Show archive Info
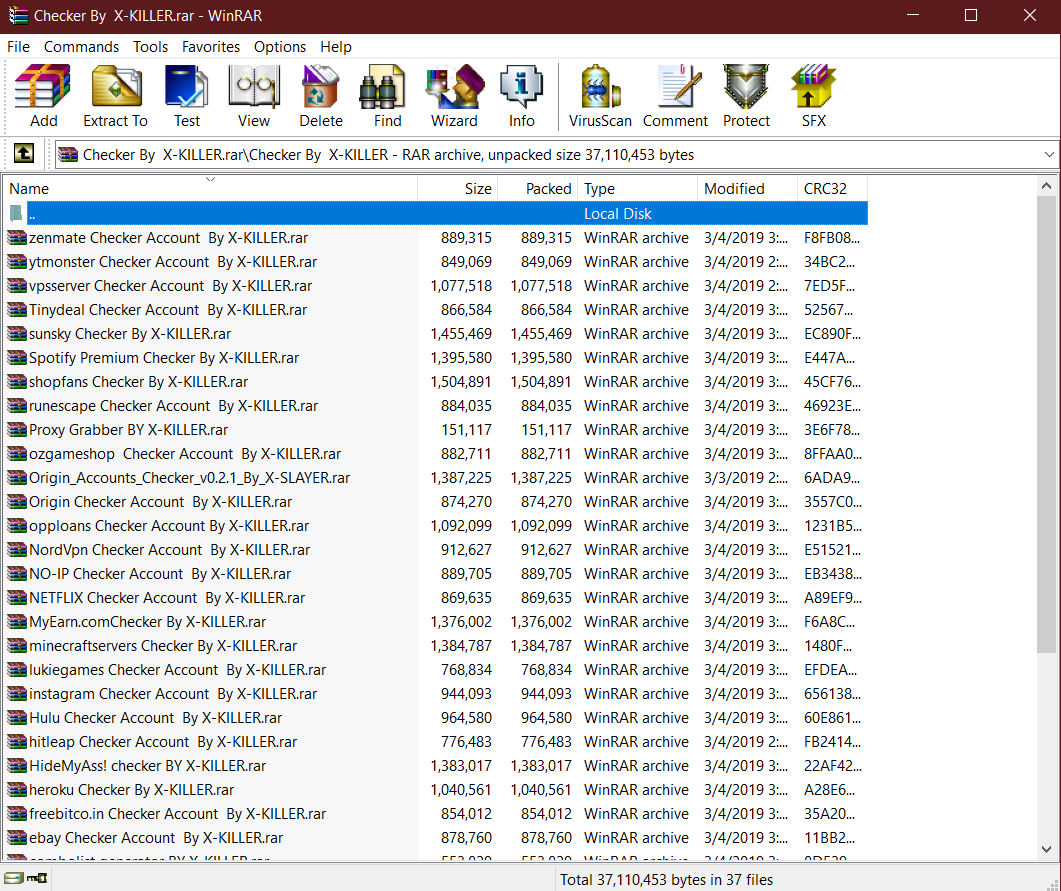This screenshot has height=891, width=1061. point(521,96)
